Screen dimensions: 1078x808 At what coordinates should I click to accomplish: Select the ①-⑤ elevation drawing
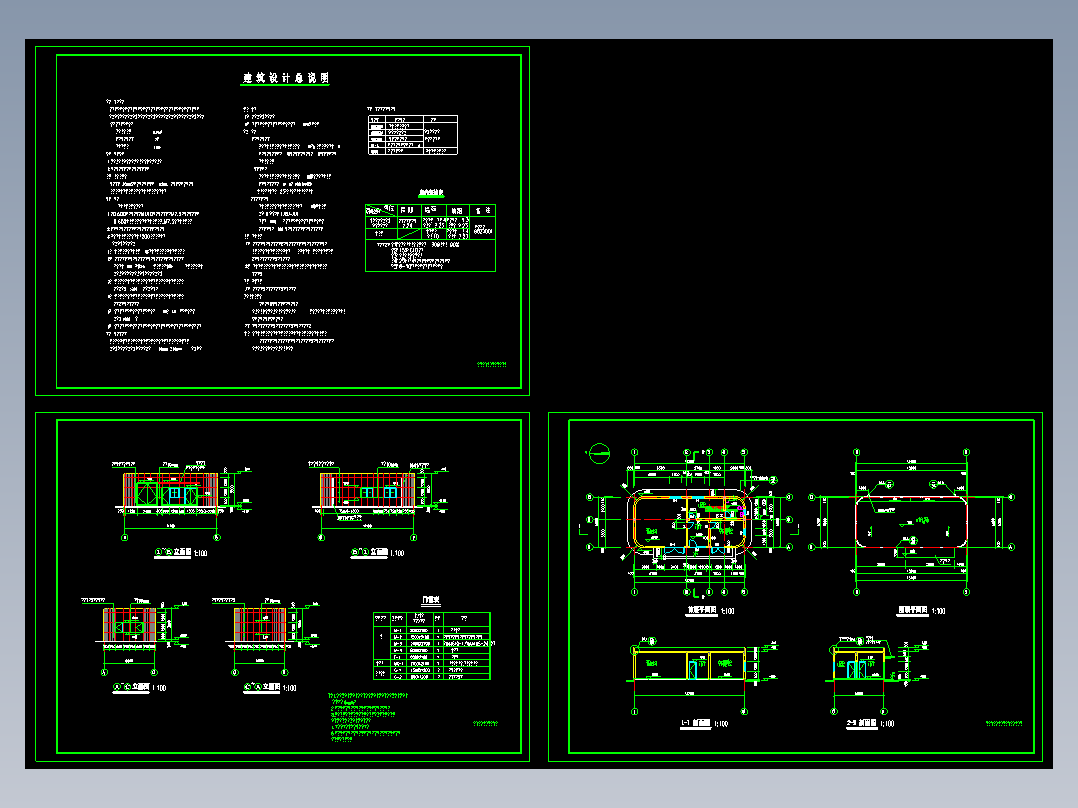(182, 500)
